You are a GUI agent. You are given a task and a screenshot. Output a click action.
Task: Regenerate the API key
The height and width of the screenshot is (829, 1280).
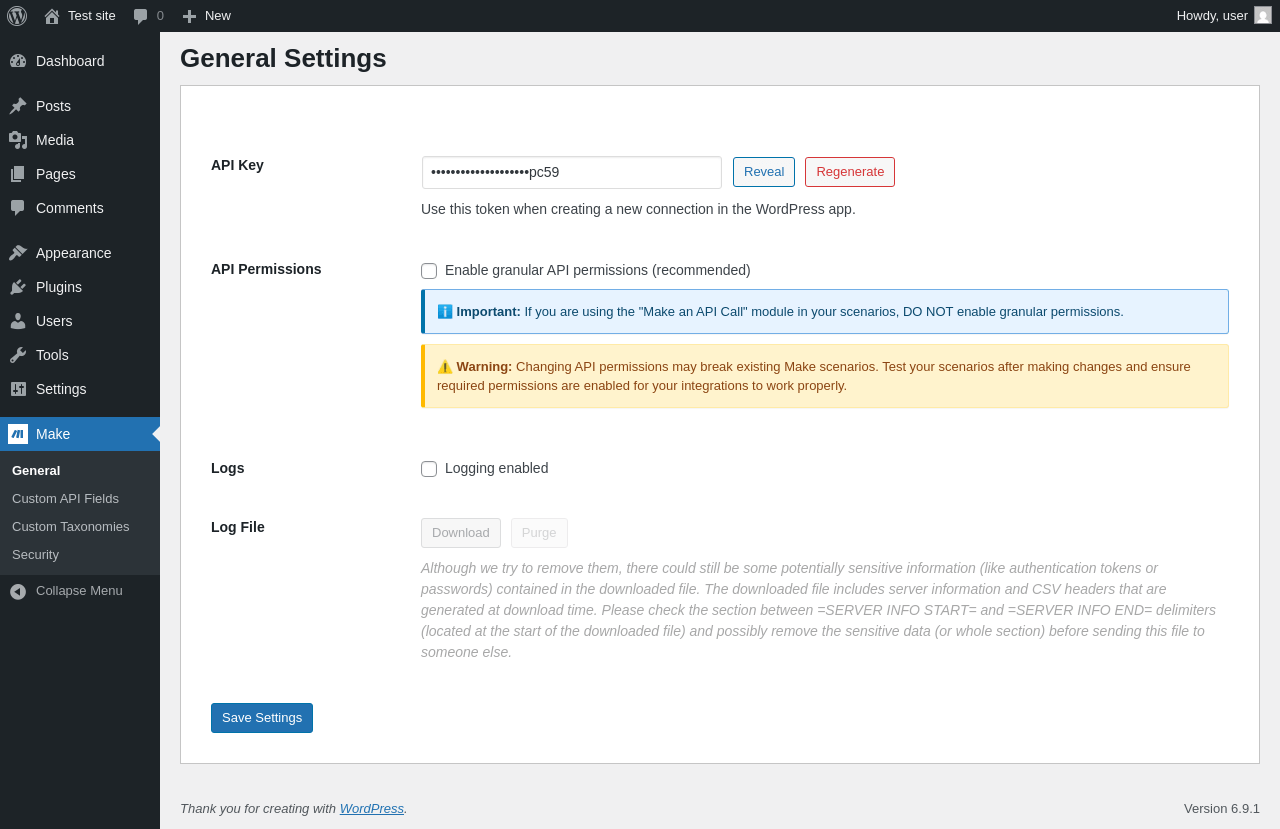(850, 172)
